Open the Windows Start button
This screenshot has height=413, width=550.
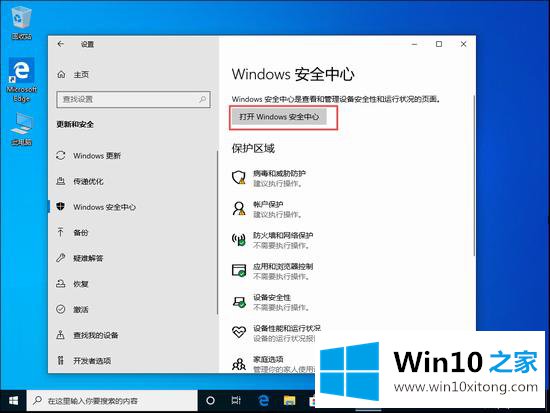(13, 401)
